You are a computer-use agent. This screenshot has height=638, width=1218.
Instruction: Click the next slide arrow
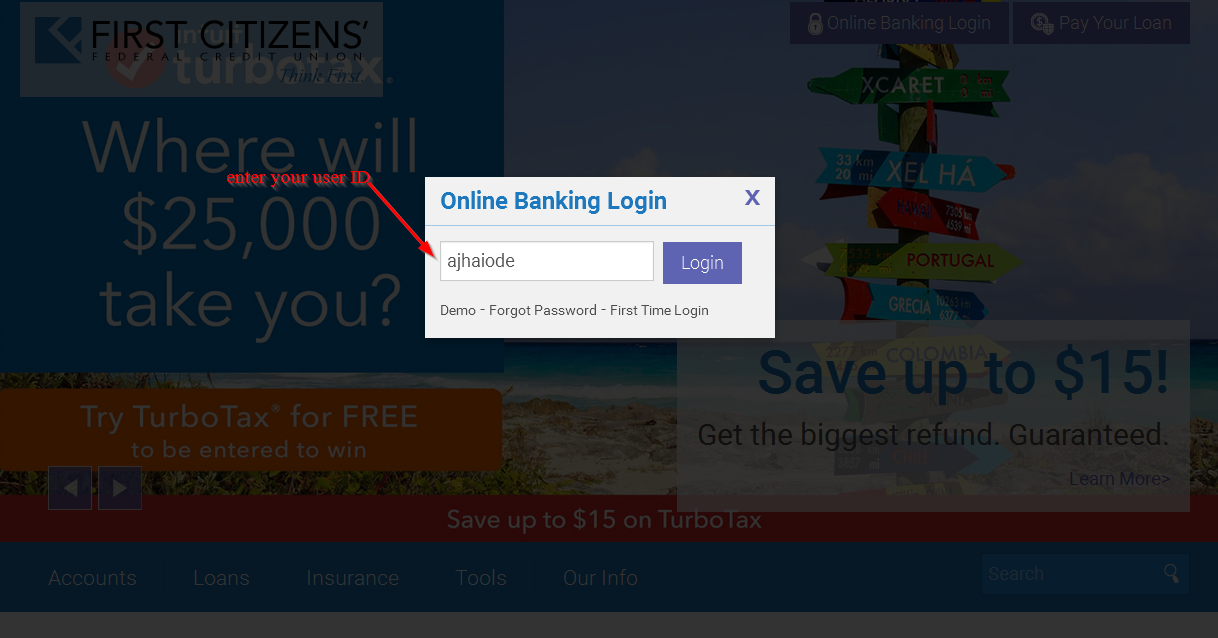tap(120, 488)
